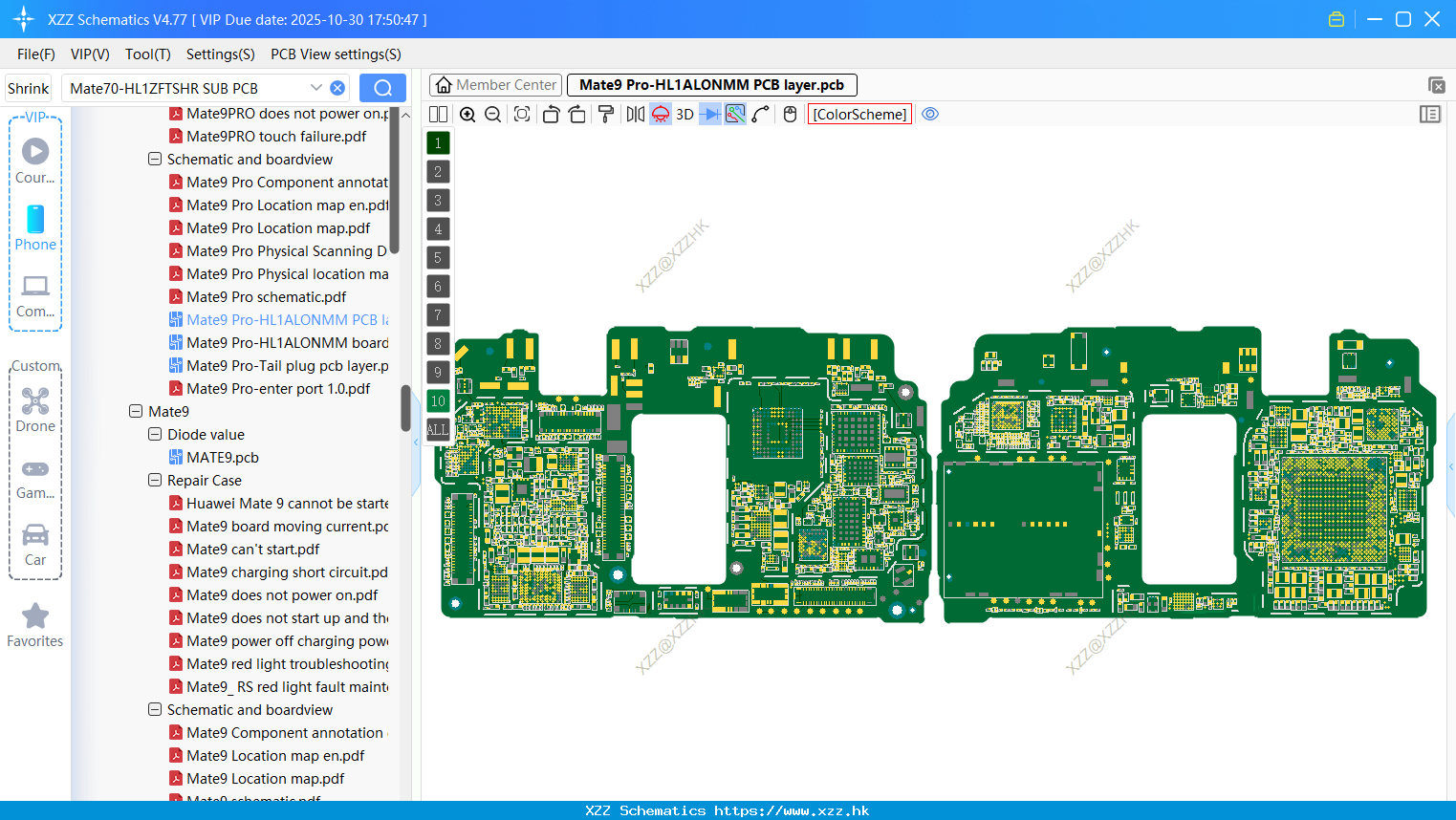Toggle the eye visibility icon on toolbar
This screenshot has height=820, width=1456.
point(929,114)
